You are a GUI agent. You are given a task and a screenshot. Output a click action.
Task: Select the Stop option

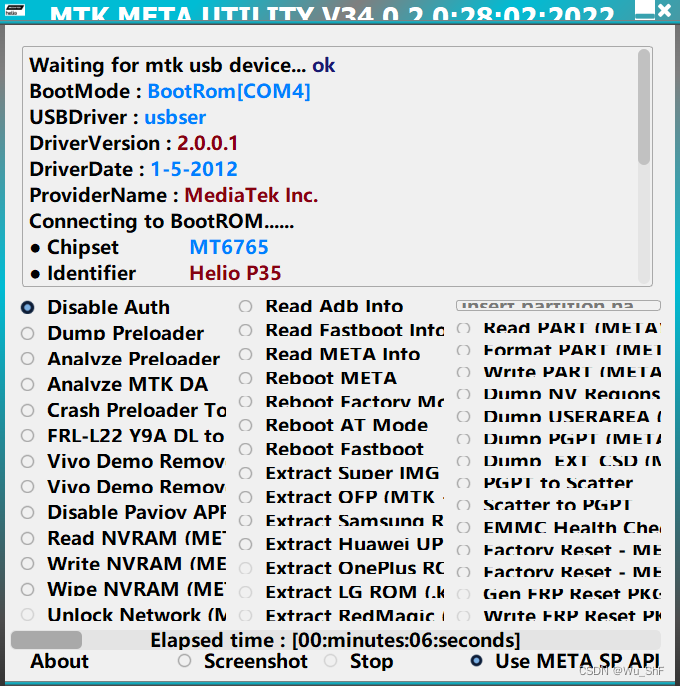coord(358,662)
